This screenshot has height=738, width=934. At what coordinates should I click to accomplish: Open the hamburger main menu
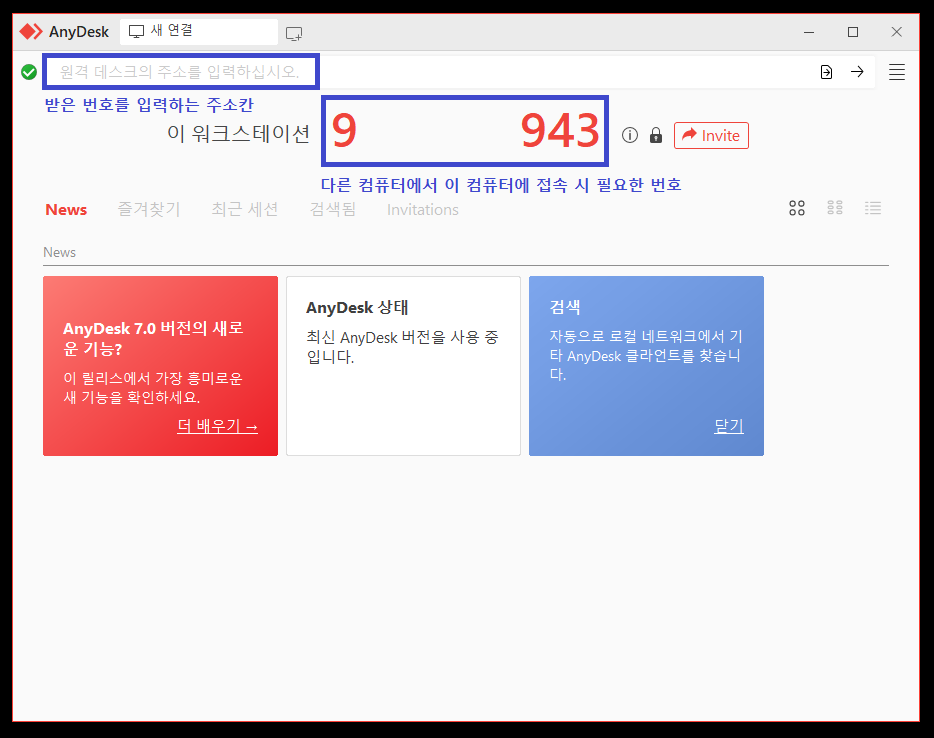click(x=896, y=72)
